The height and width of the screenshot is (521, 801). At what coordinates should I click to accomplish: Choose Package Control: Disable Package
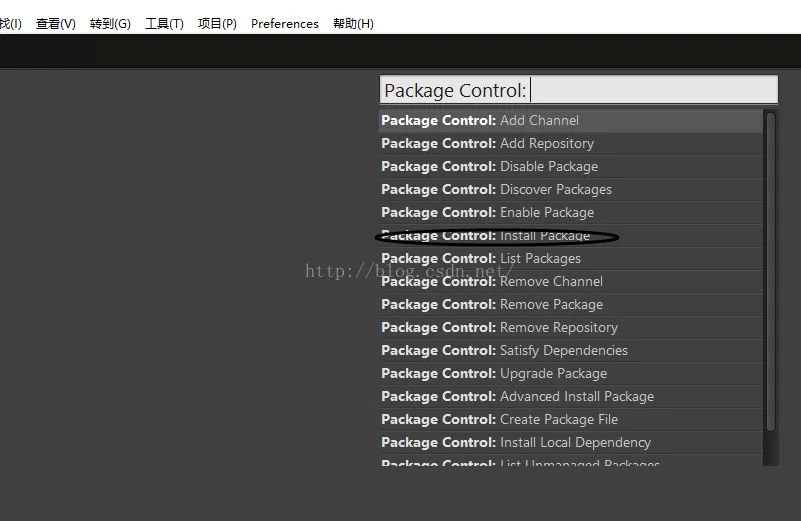click(570, 167)
